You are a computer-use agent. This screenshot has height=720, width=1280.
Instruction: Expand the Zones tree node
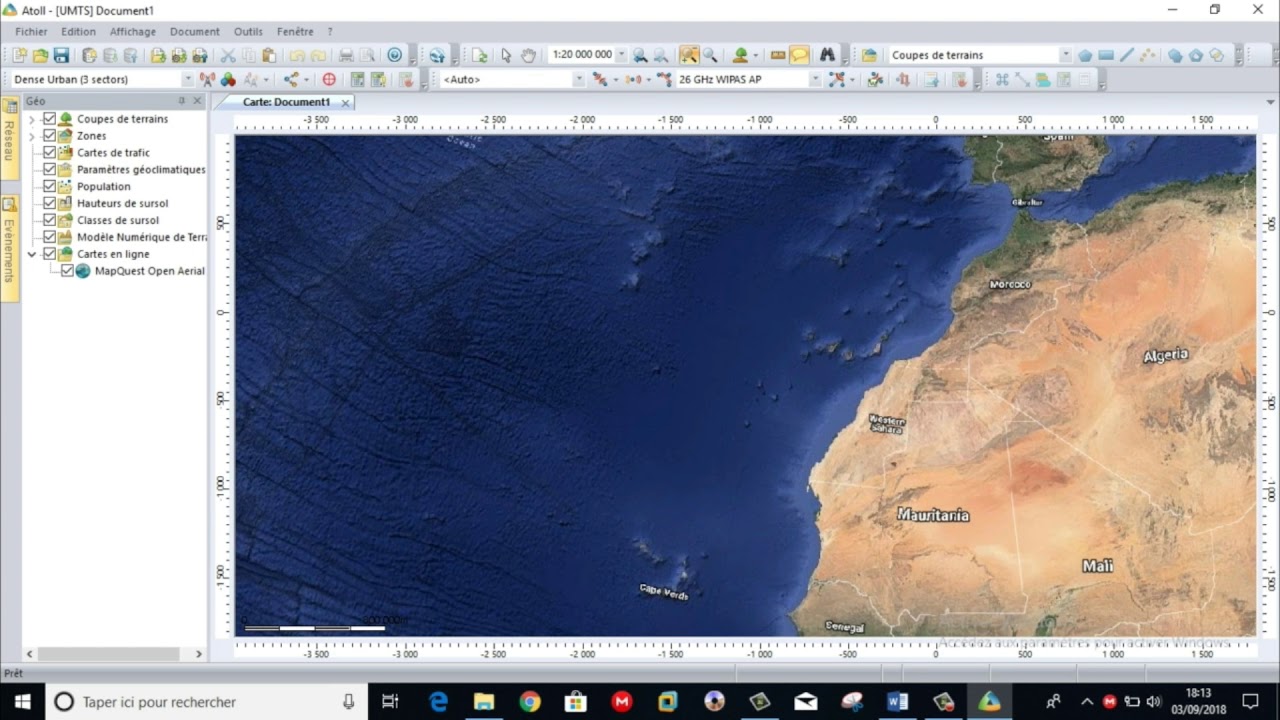(32, 136)
